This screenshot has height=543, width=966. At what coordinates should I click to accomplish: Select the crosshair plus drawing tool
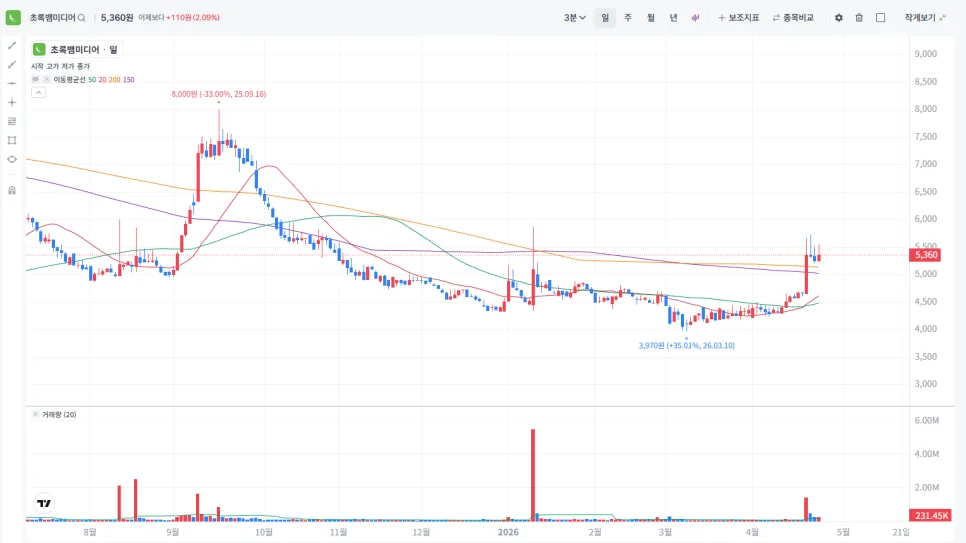click(12, 102)
